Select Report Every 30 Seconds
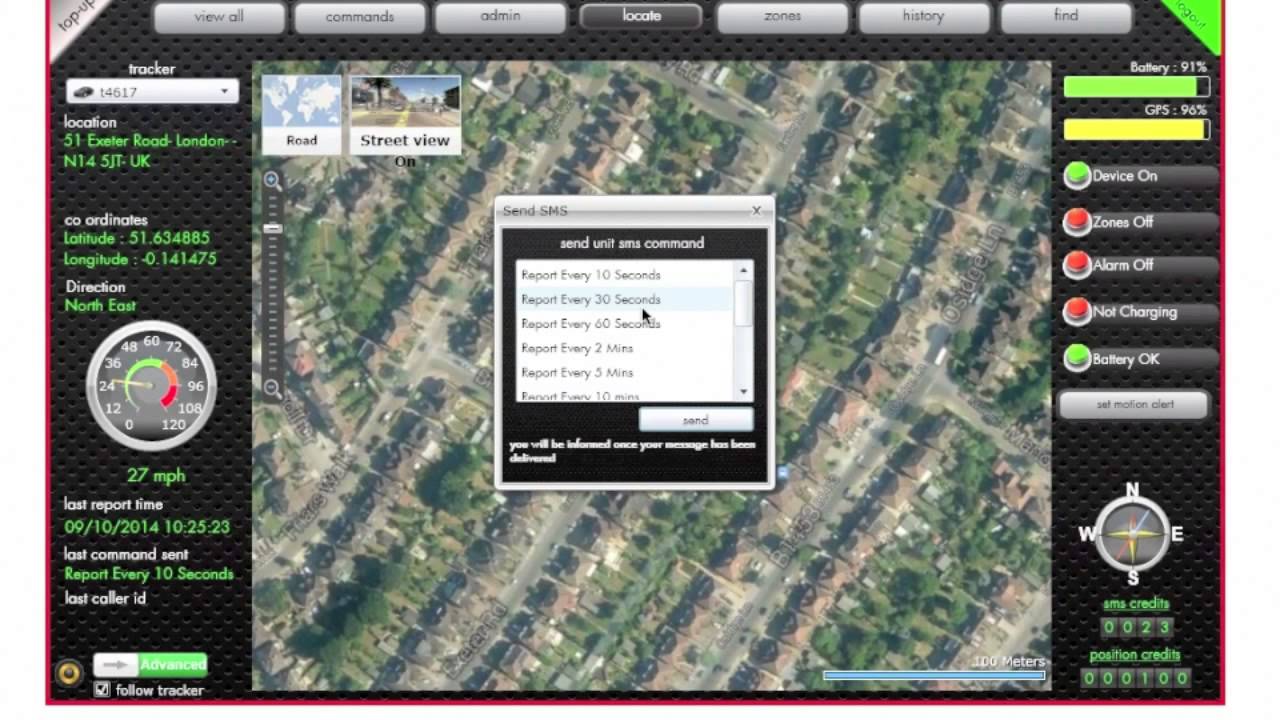Viewport: 1280px width, 720px height. coord(625,299)
